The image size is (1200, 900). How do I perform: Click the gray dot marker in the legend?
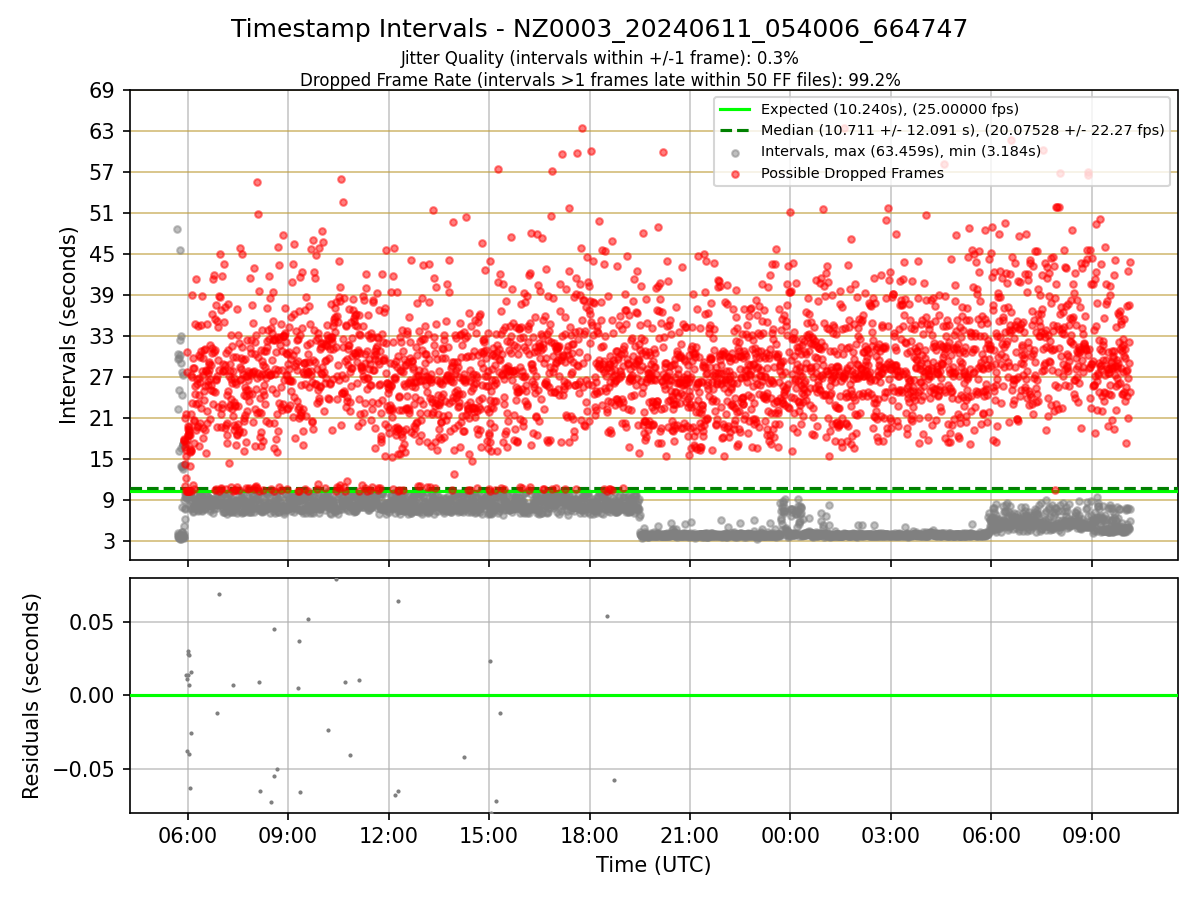click(x=735, y=153)
